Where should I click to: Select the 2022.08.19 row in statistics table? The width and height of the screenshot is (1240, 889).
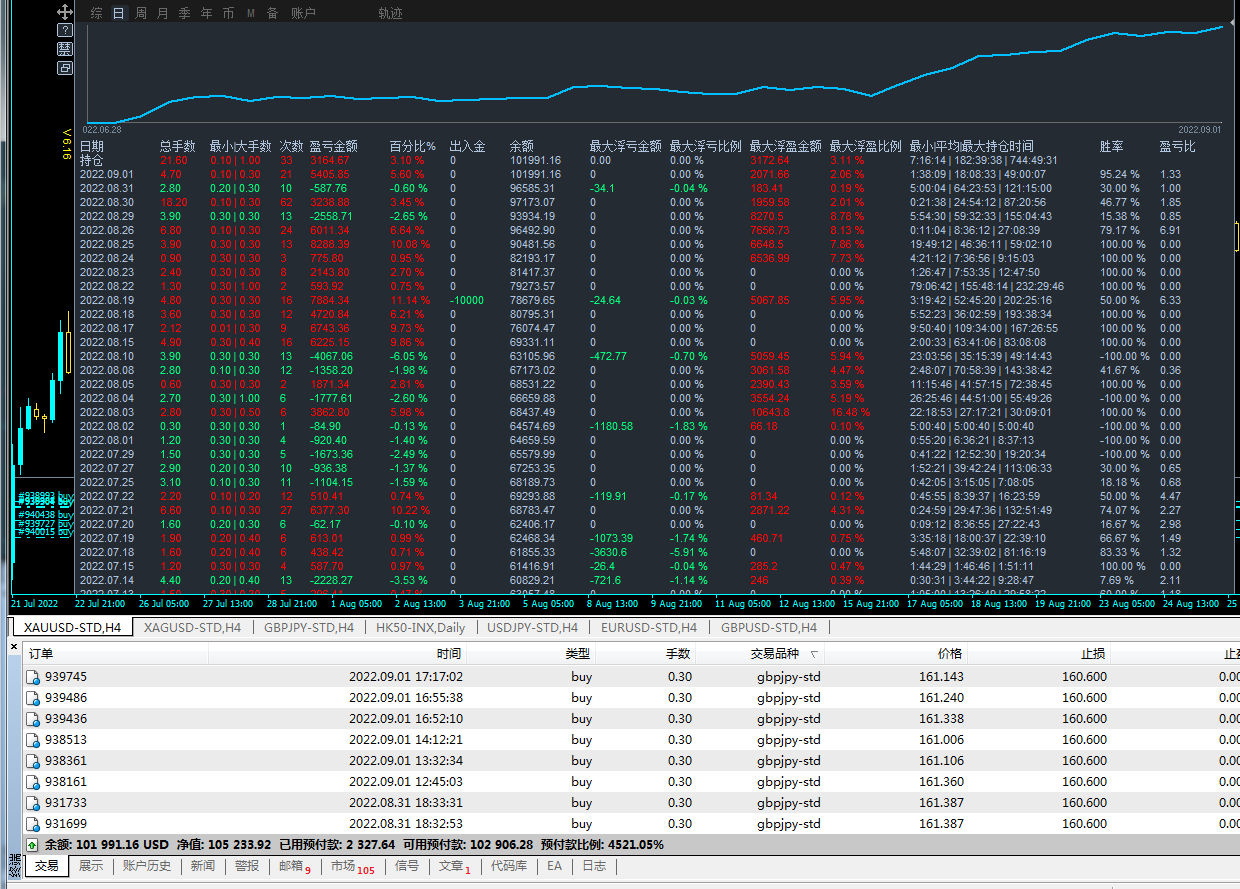pos(107,300)
